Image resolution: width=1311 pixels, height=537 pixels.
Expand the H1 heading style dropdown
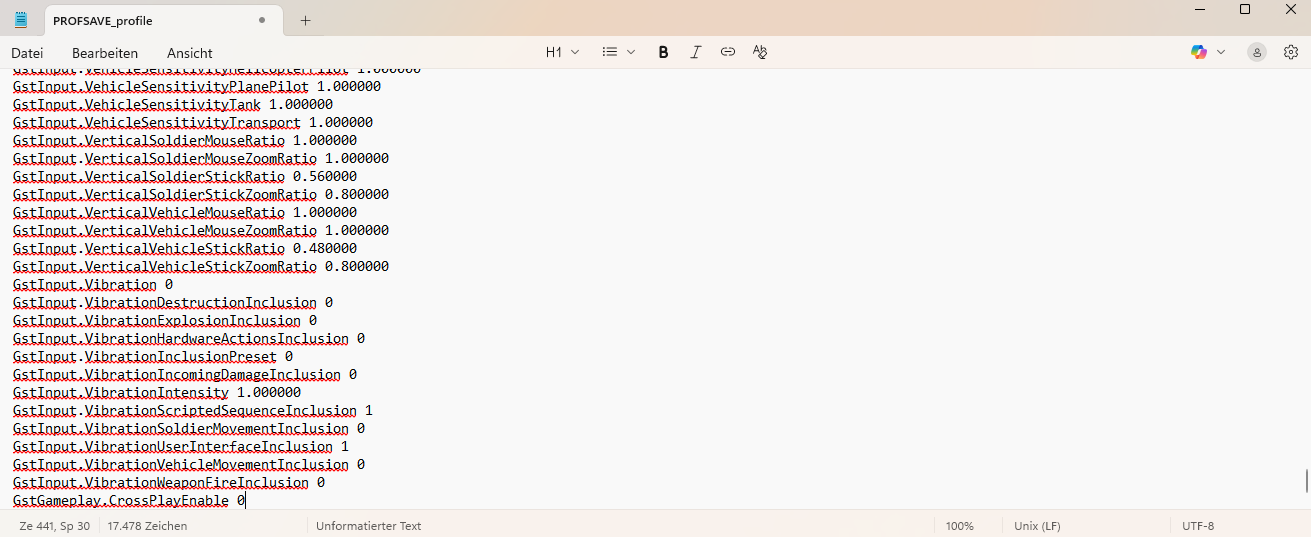click(562, 52)
